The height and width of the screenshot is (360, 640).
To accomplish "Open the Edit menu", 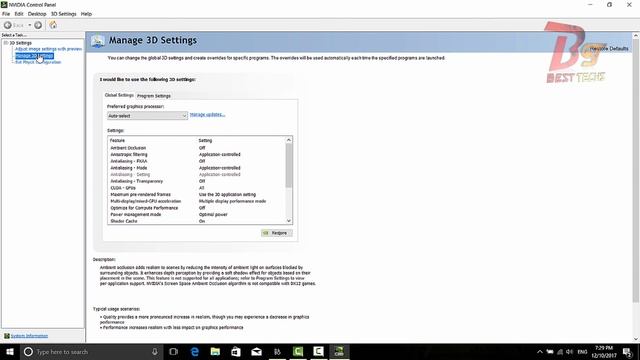I will (x=19, y=14).
